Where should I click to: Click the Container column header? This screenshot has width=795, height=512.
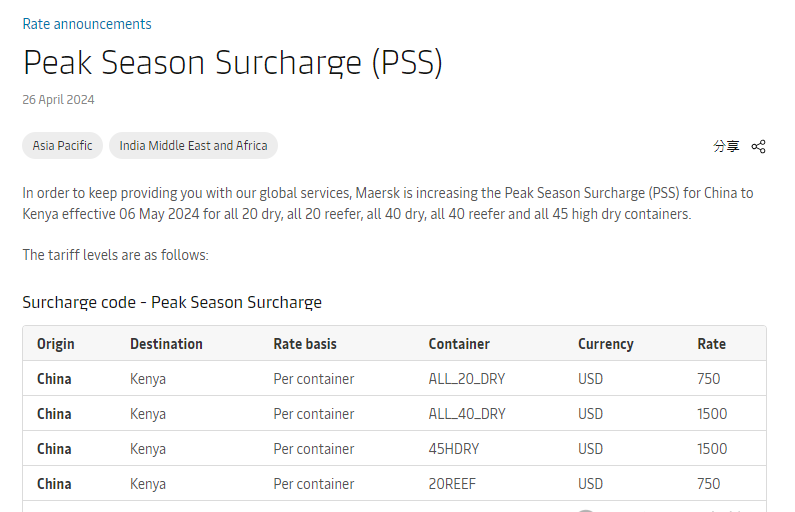point(459,344)
